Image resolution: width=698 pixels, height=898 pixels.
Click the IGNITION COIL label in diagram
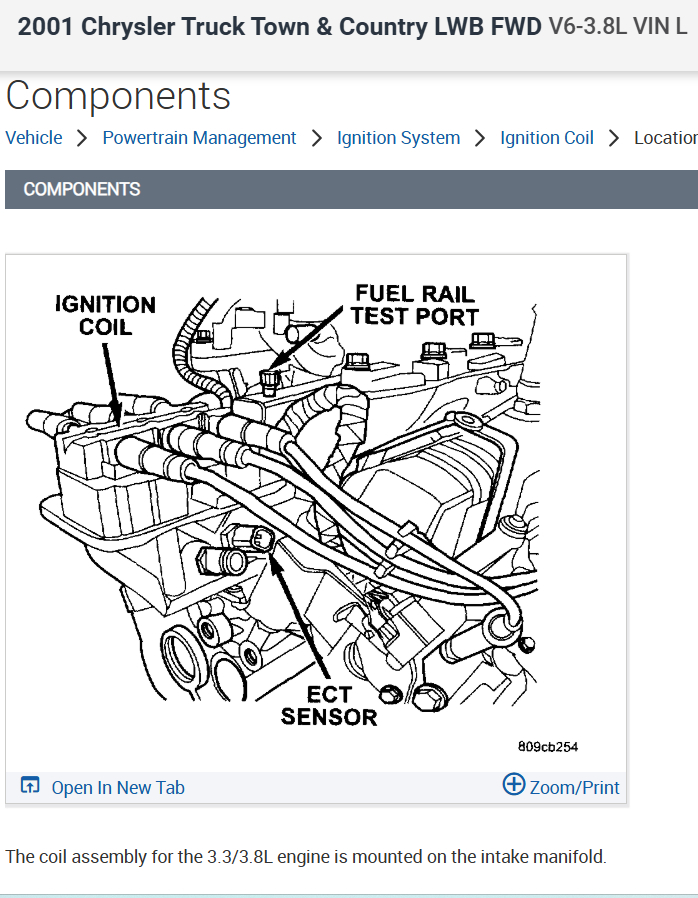pos(105,316)
